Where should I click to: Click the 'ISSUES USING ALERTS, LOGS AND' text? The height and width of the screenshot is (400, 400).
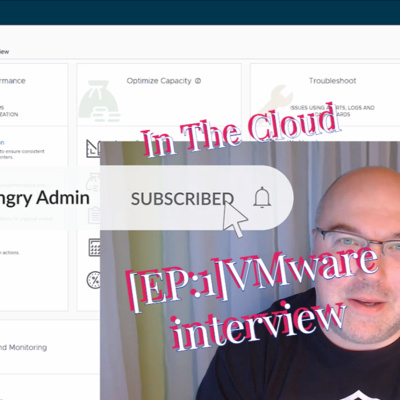[332, 108]
